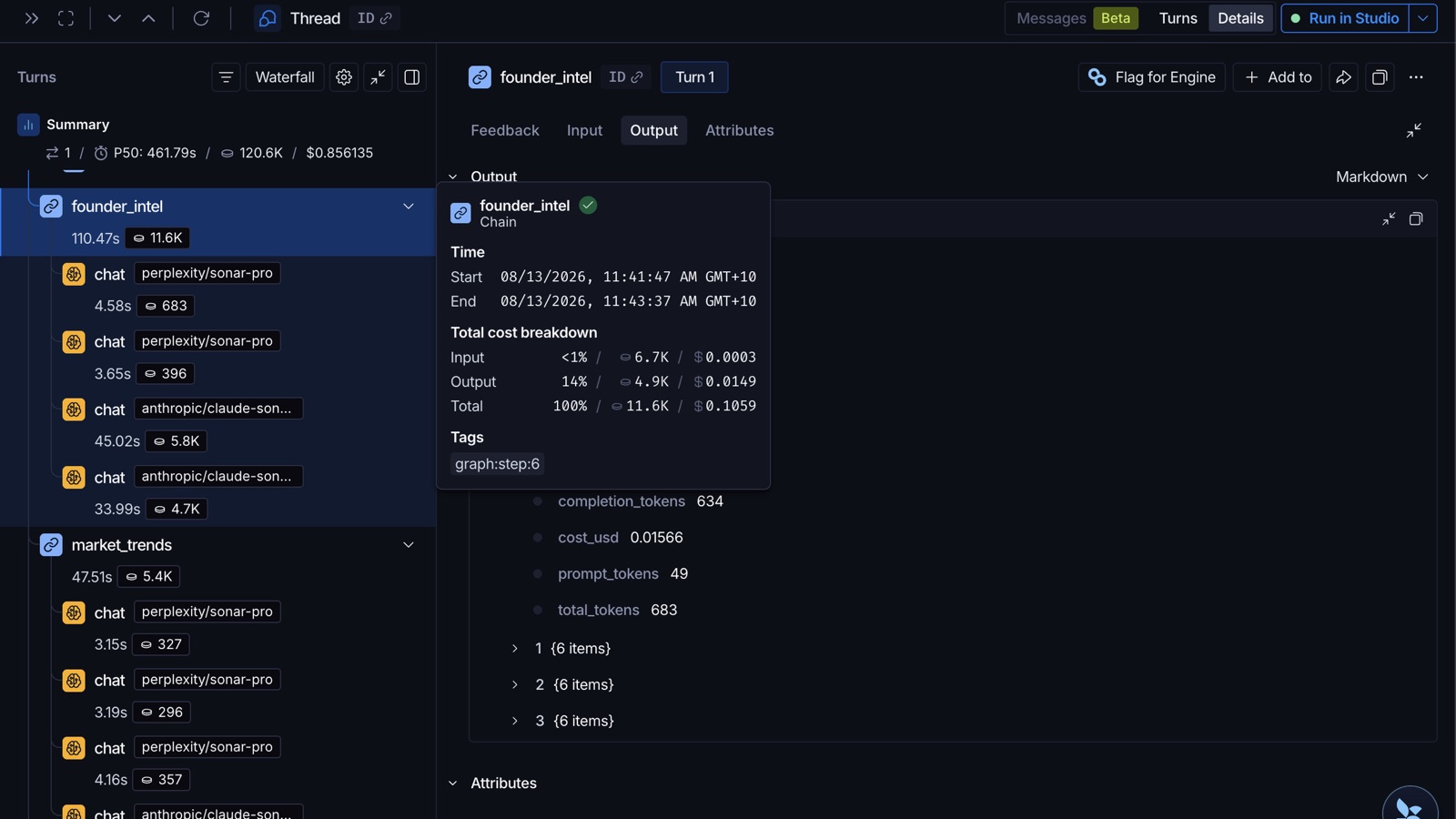
Task: Refresh the trace view
Action: coord(201,18)
